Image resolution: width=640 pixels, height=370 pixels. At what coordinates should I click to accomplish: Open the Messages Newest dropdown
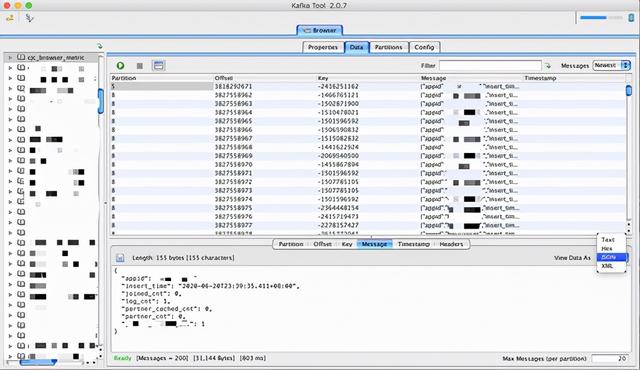click(612, 65)
